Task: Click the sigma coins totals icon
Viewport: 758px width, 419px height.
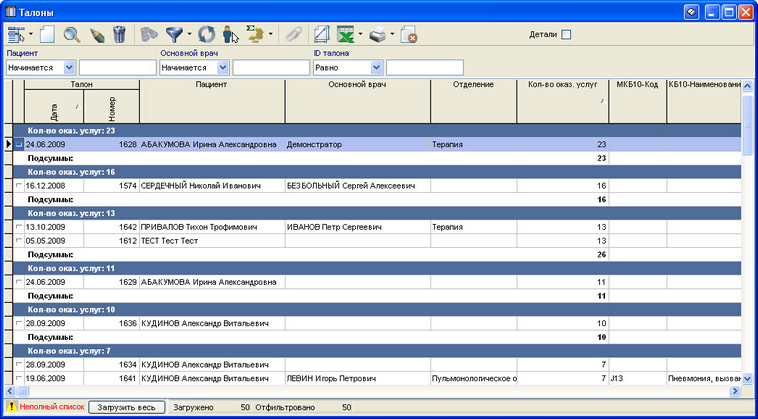Action: pos(255,35)
